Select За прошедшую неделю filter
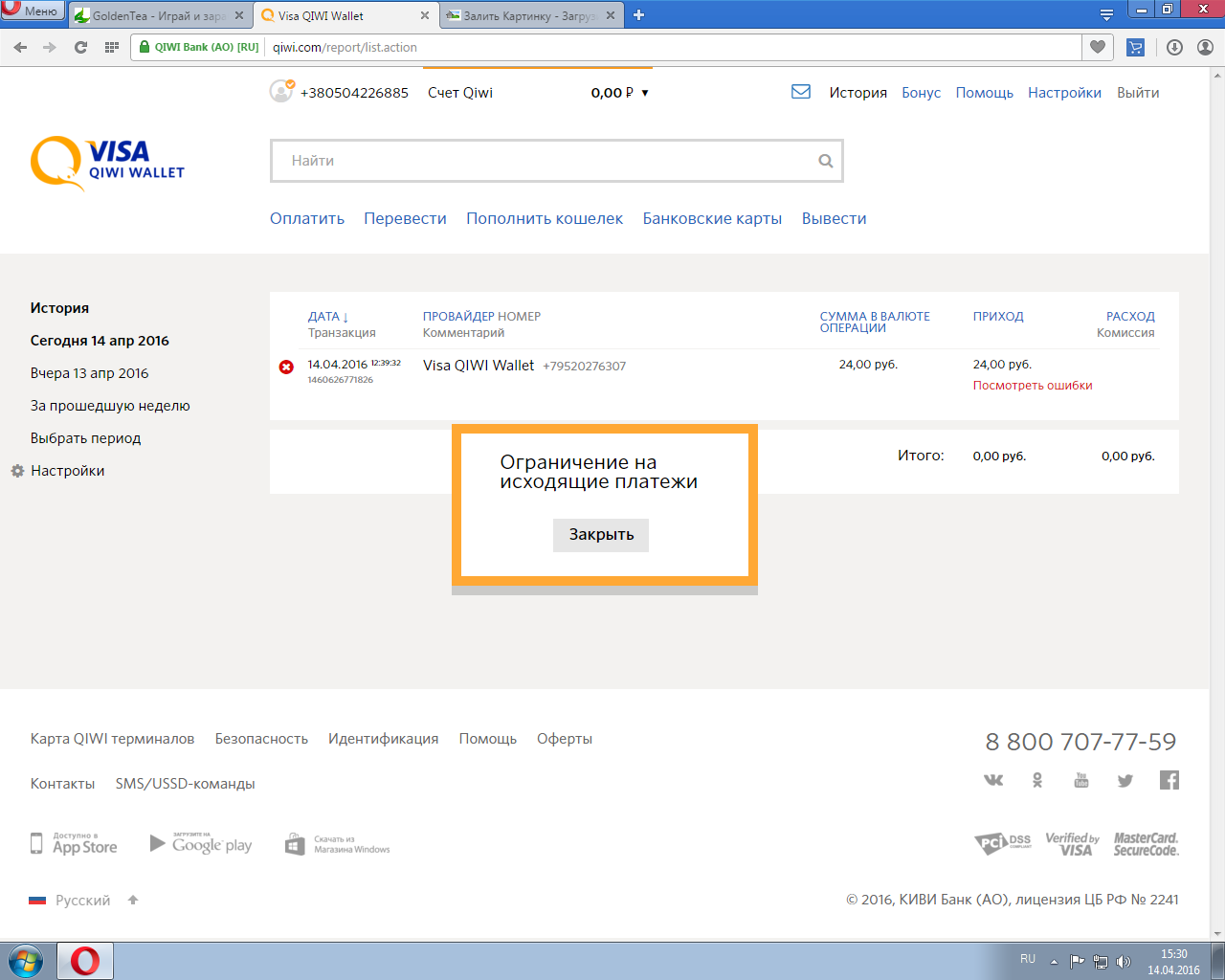This screenshot has width=1225, height=980. click(110, 406)
